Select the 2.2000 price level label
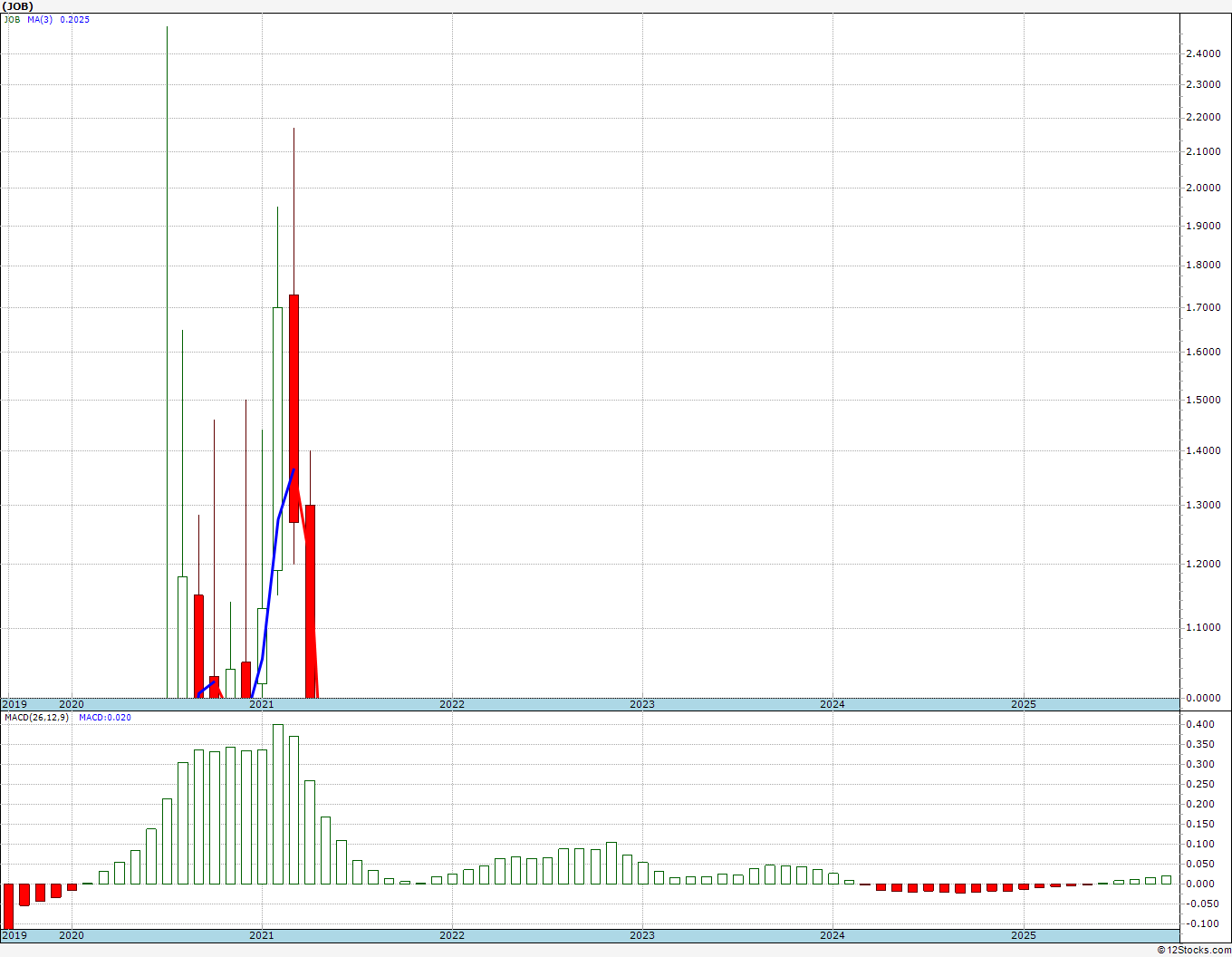The image size is (1232, 957). click(x=1203, y=118)
